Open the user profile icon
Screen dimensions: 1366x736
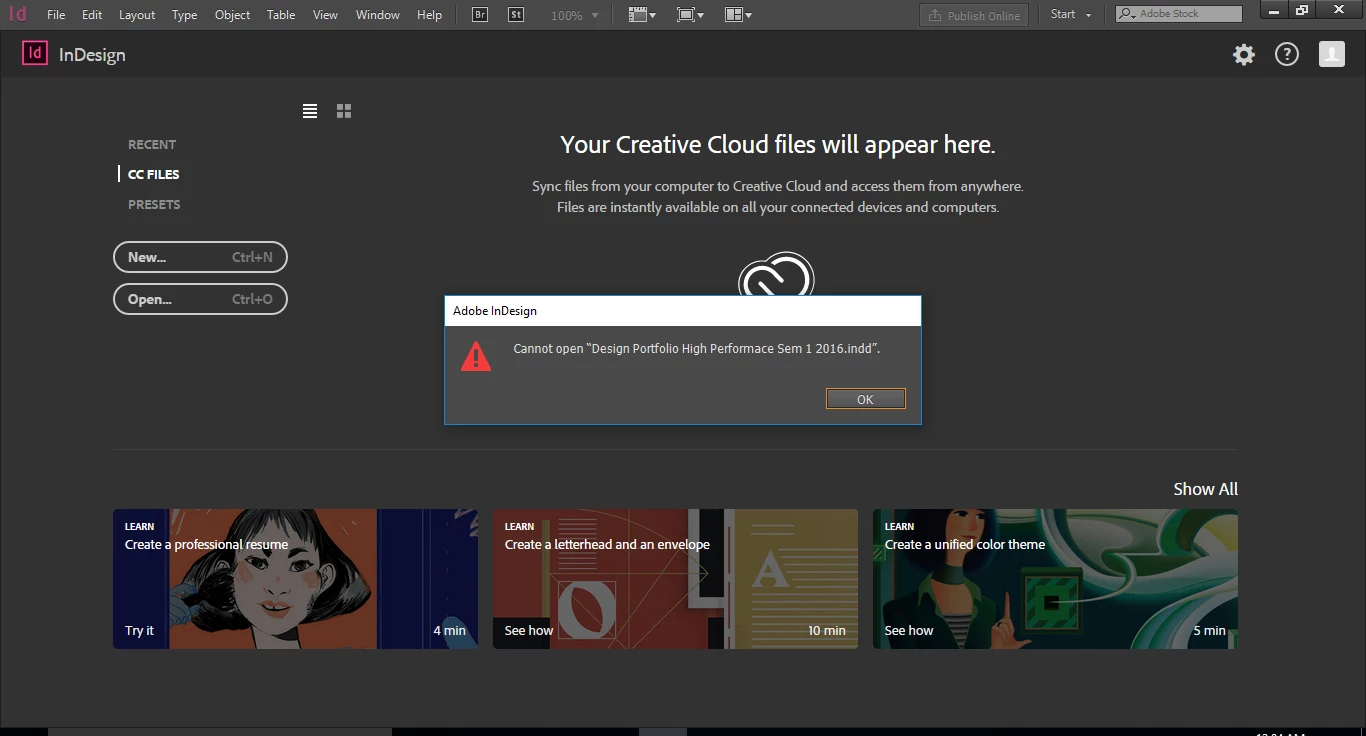pyautogui.click(x=1332, y=55)
